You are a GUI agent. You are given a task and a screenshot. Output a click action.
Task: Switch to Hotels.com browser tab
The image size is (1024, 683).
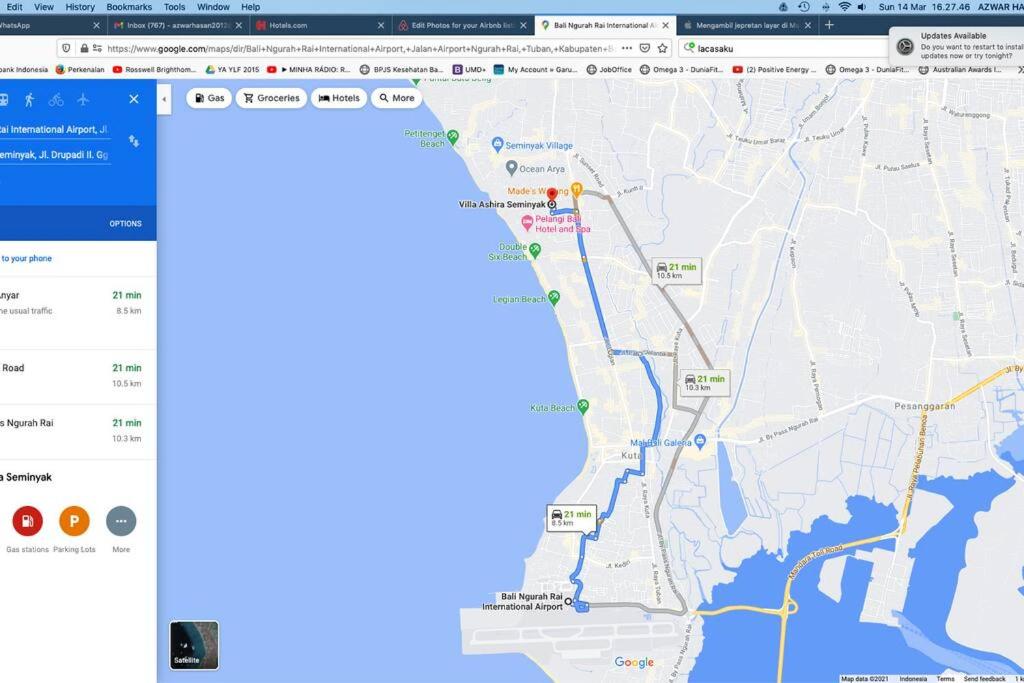coord(320,25)
